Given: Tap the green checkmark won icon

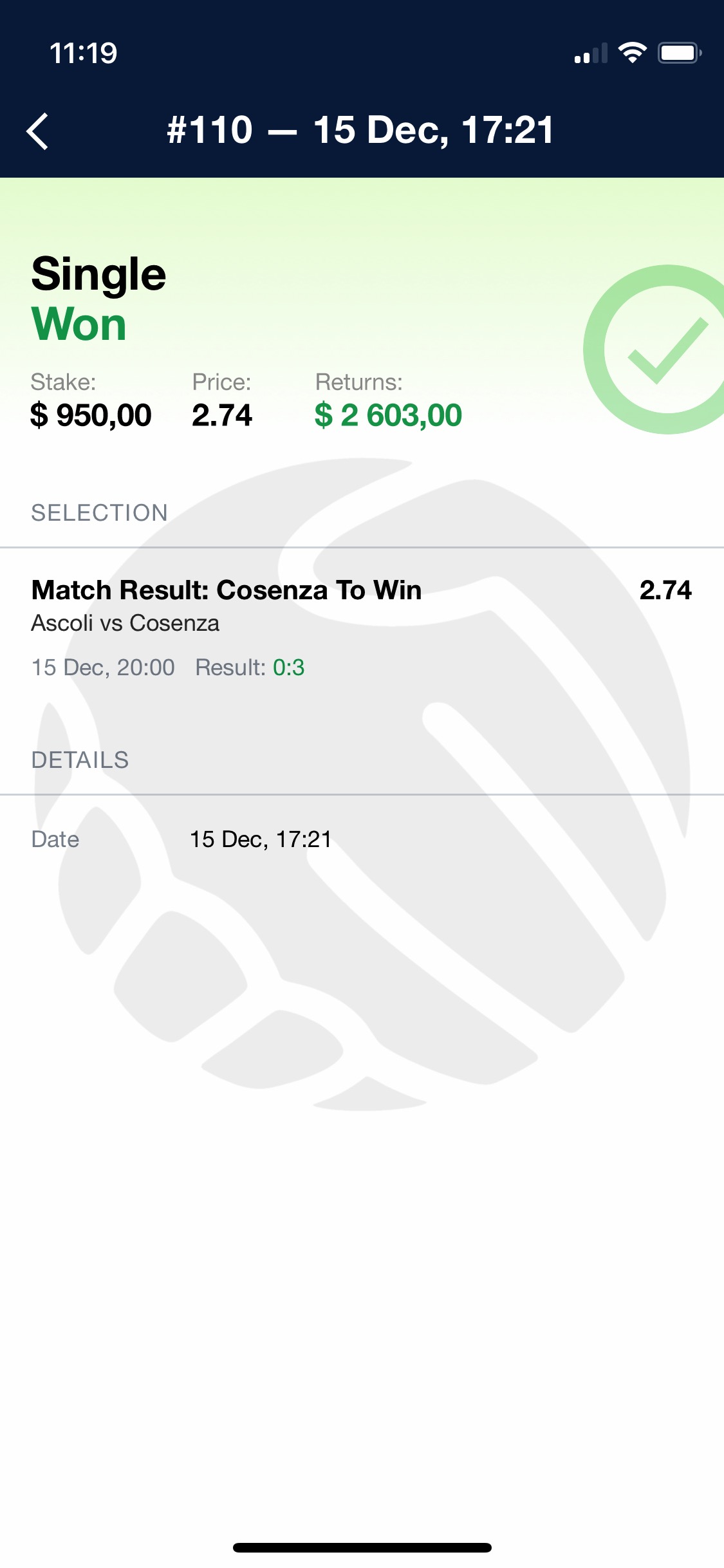Looking at the screenshot, I should [655, 350].
